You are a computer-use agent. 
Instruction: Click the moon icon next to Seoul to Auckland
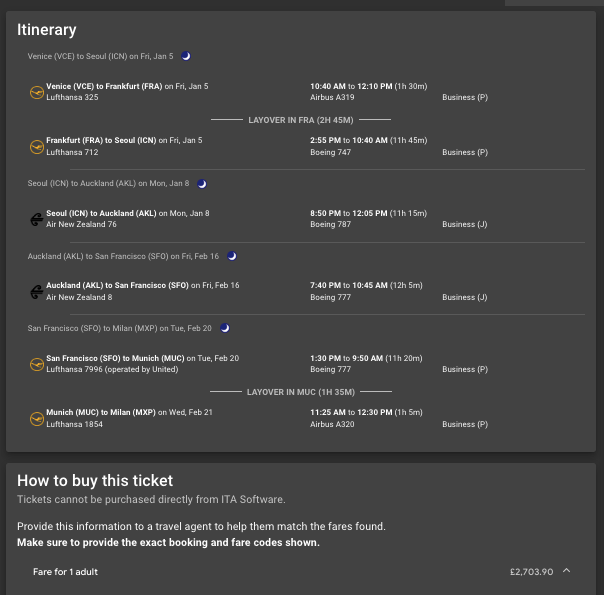tap(202, 184)
